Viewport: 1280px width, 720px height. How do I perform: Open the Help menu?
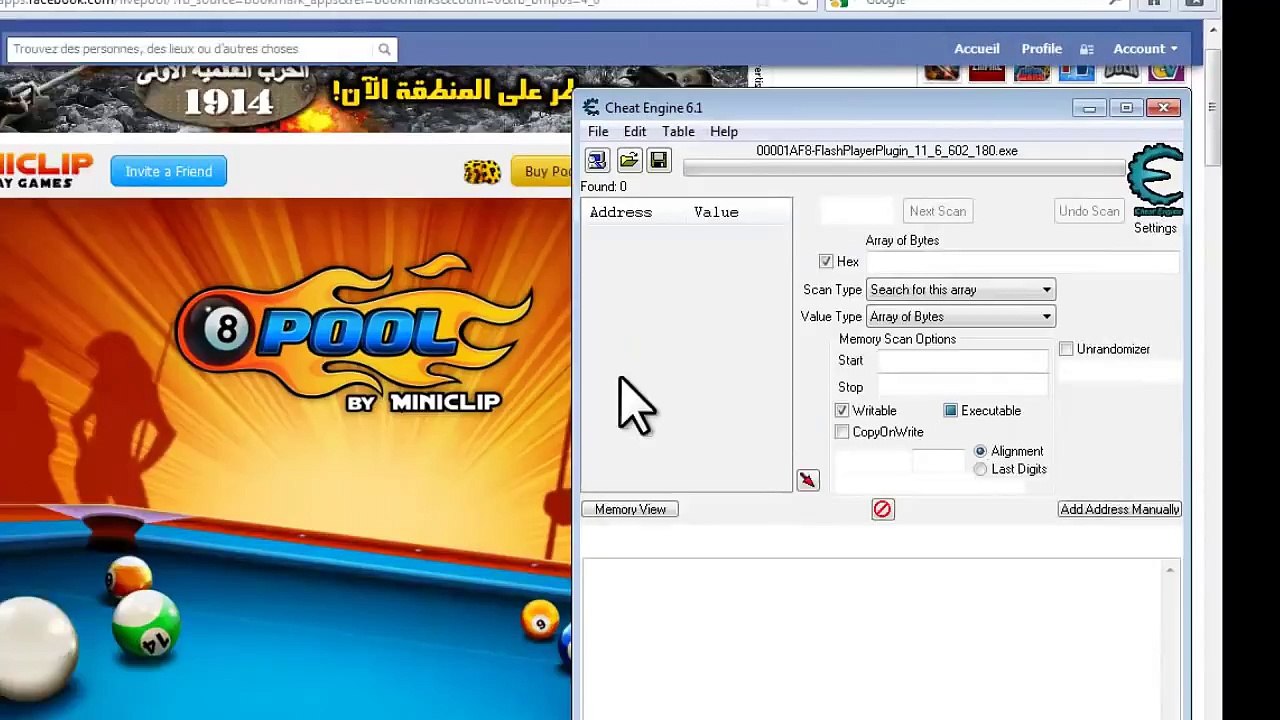tap(724, 132)
